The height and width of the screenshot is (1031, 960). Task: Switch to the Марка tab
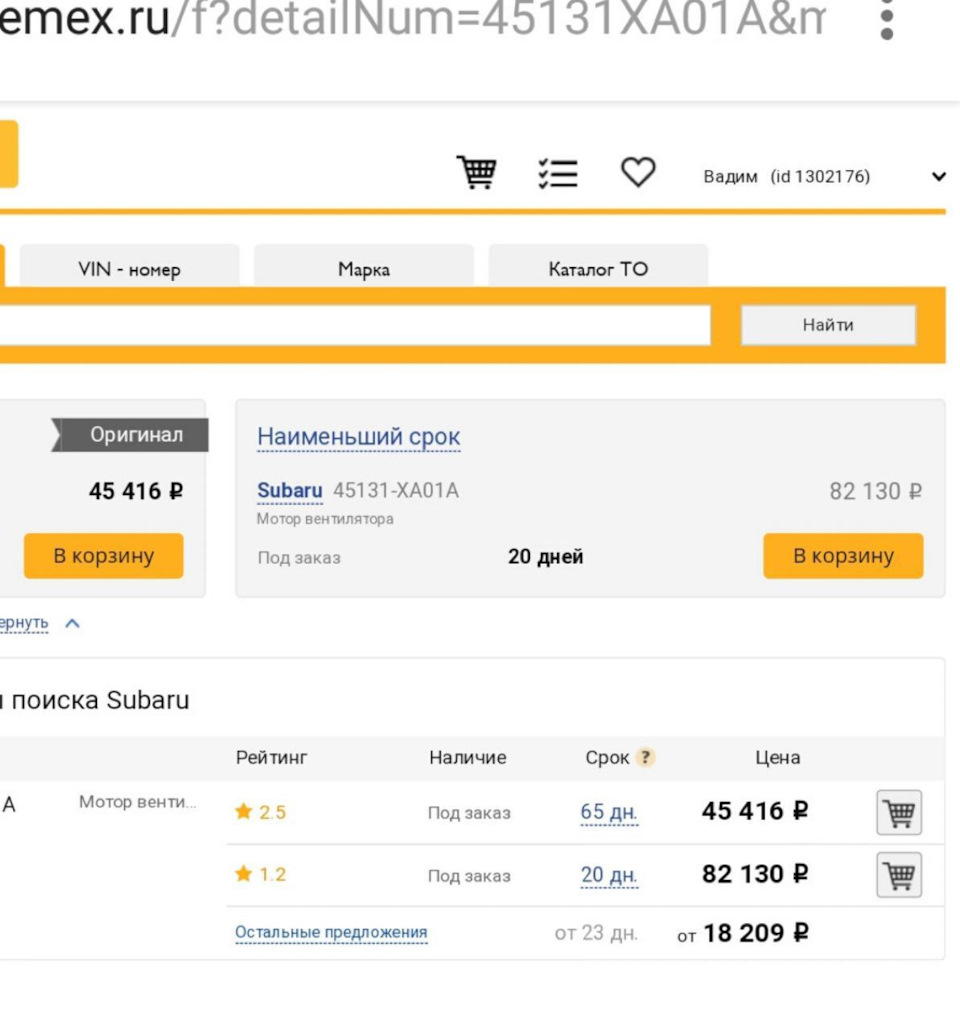364,269
